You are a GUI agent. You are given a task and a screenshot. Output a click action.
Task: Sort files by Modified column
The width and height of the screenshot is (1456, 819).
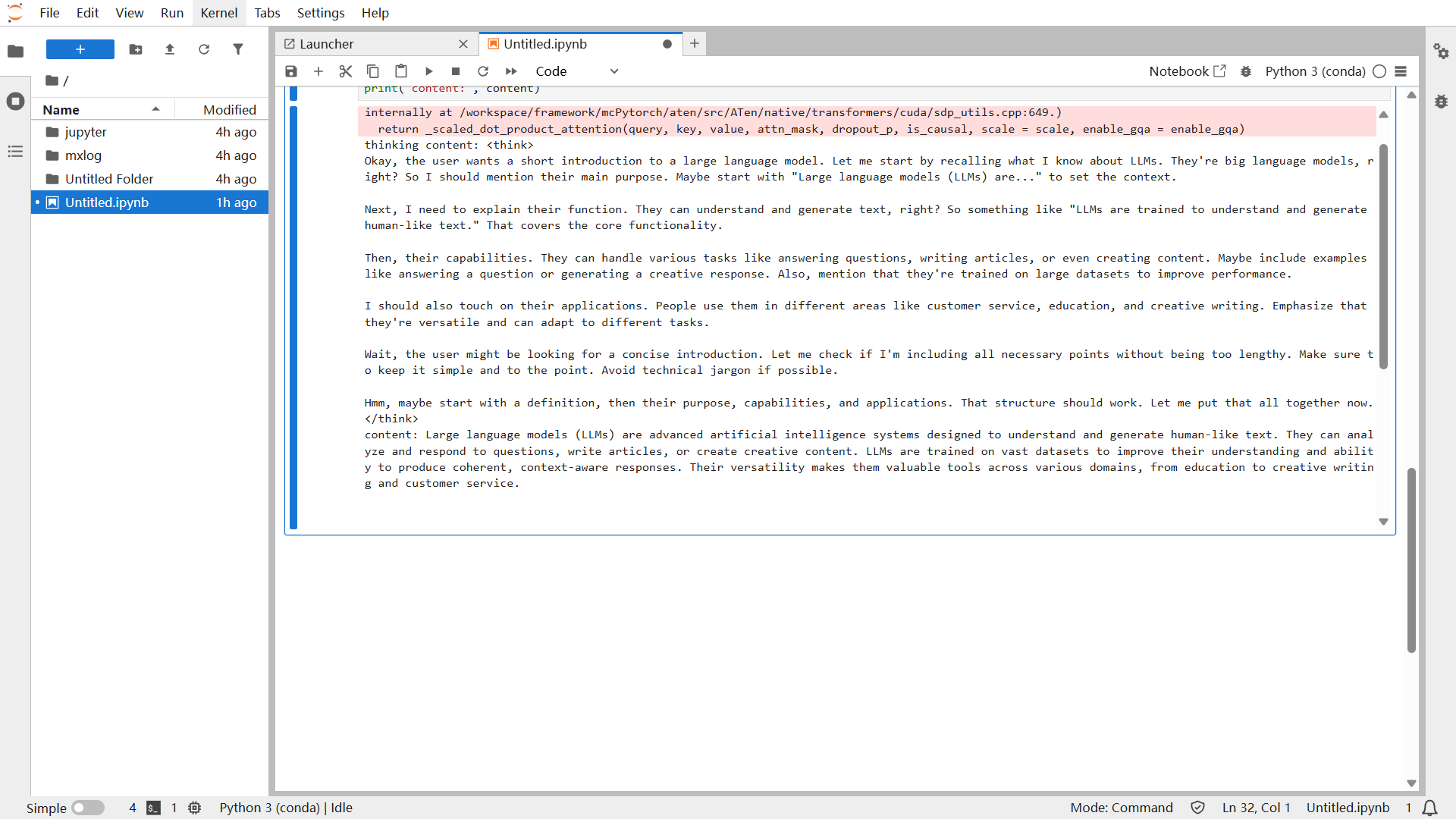pos(221,109)
